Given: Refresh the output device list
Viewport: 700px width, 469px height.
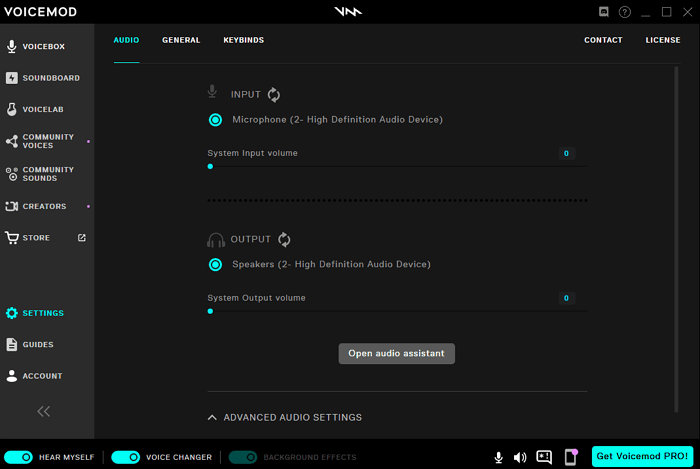Looking at the screenshot, I should pyautogui.click(x=284, y=240).
